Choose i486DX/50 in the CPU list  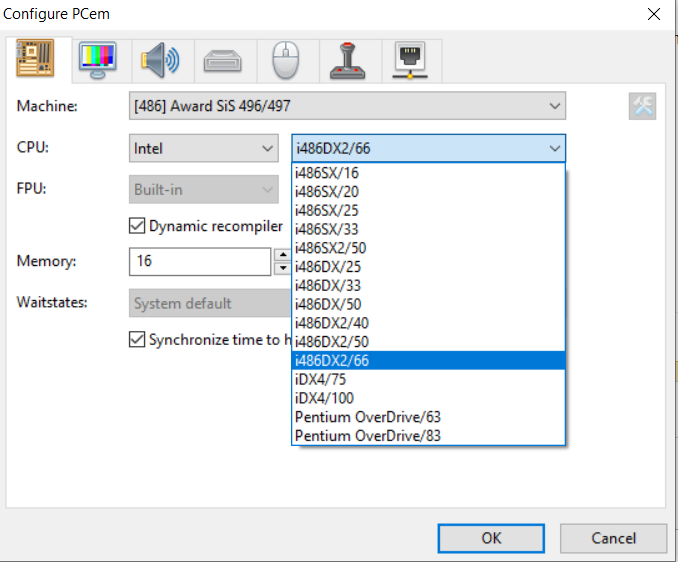coord(429,304)
